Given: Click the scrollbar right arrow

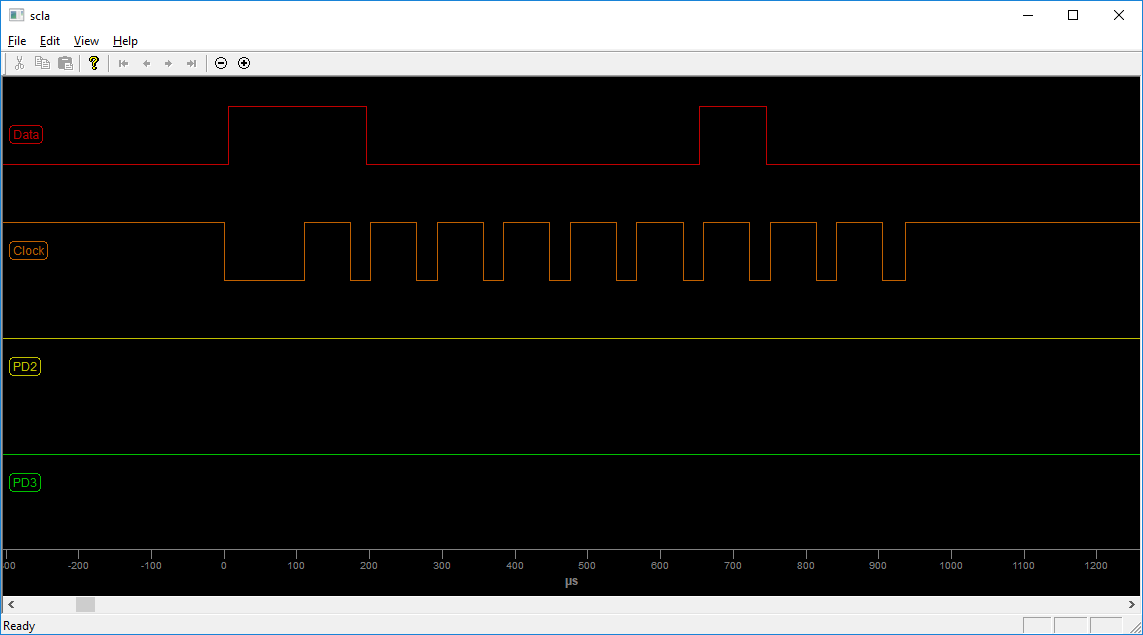Looking at the screenshot, I should point(1132,604).
